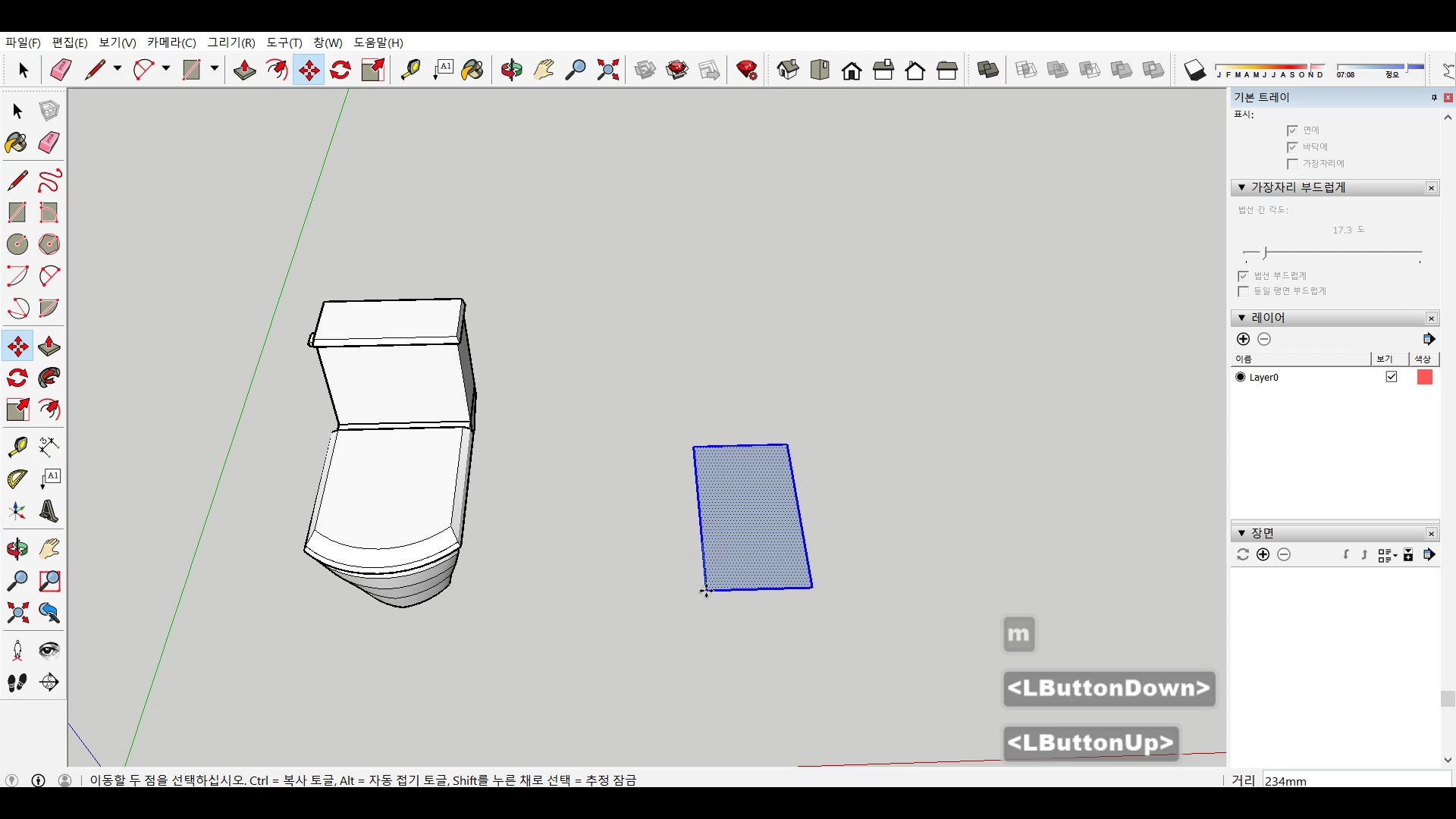Screen dimensions: 1456x819
Task: Collapse the 가장자리 부드럽게 panel
Action: click(1241, 187)
